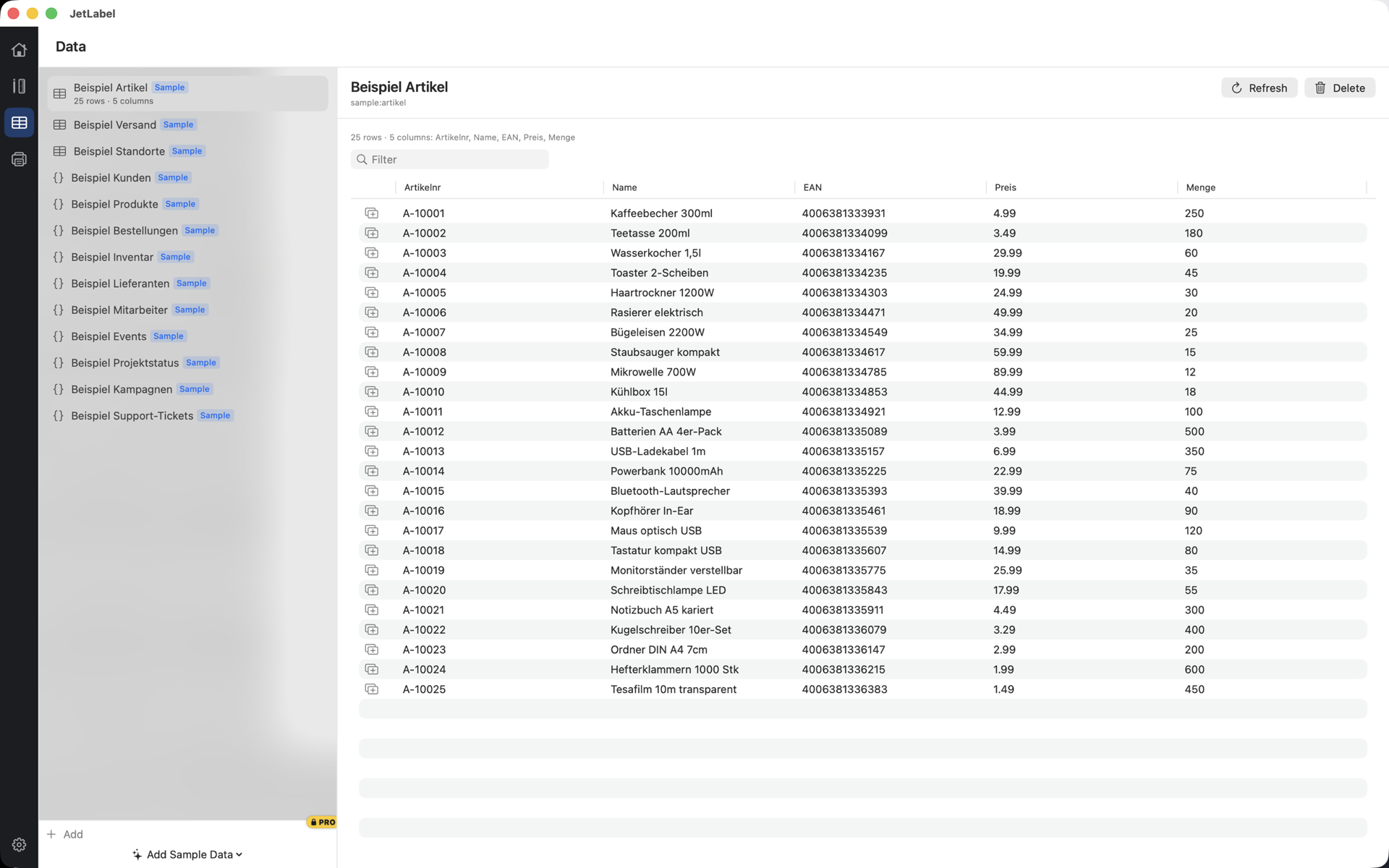Select Beispiel Lieferanten in the data list
Image resolution: width=1389 pixels, height=868 pixels.
tap(187, 284)
